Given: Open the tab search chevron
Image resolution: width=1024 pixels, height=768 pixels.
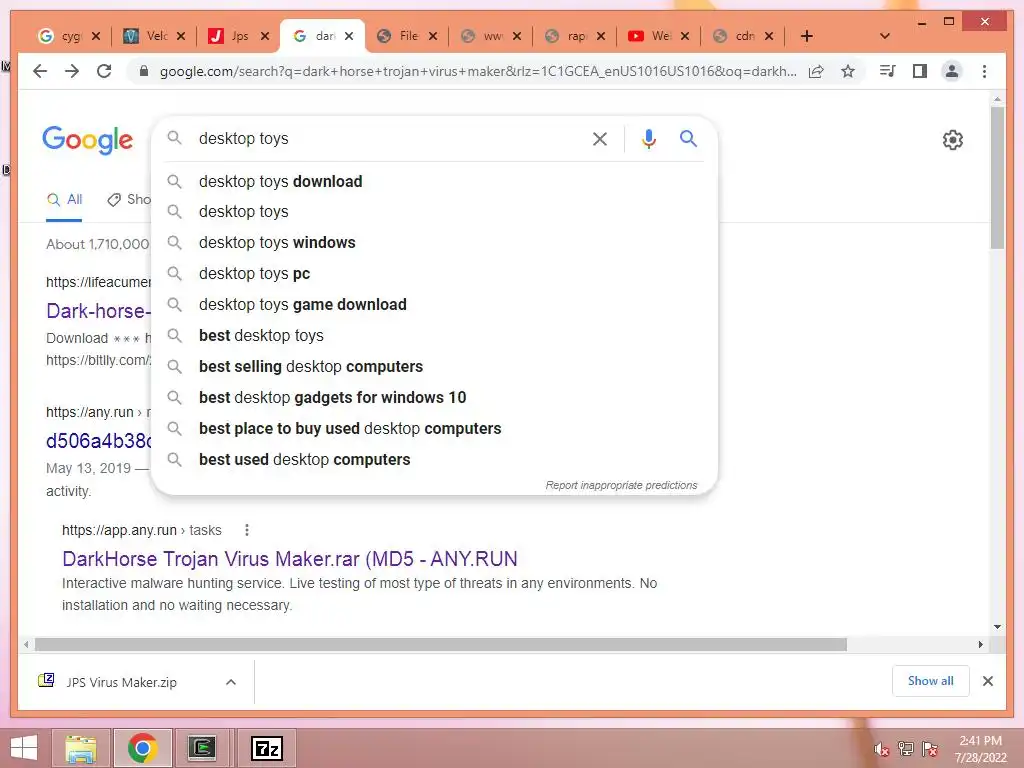Looking at the screenshot, I should (885, 36).
